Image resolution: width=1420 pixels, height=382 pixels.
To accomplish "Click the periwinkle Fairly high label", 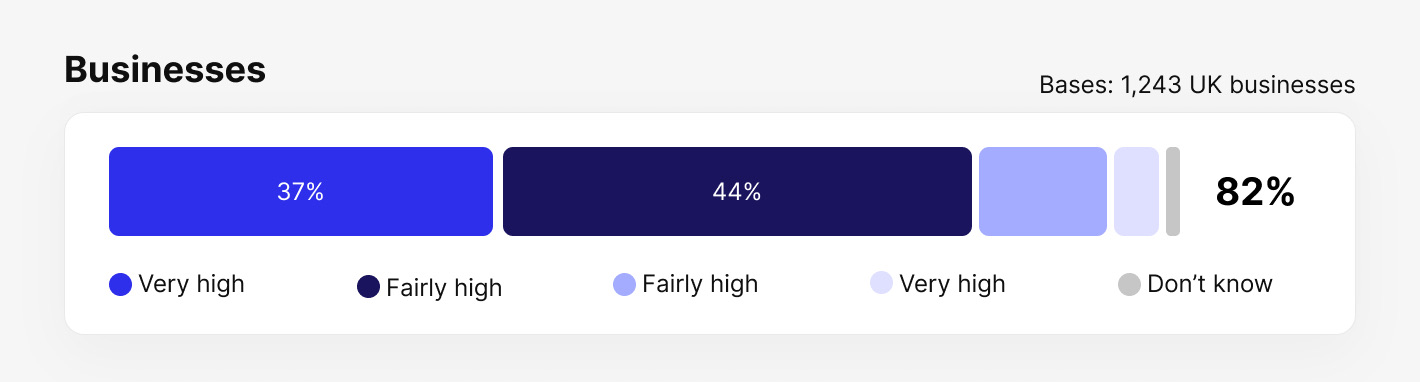I will pyautogui.click(x=700, y=284).
